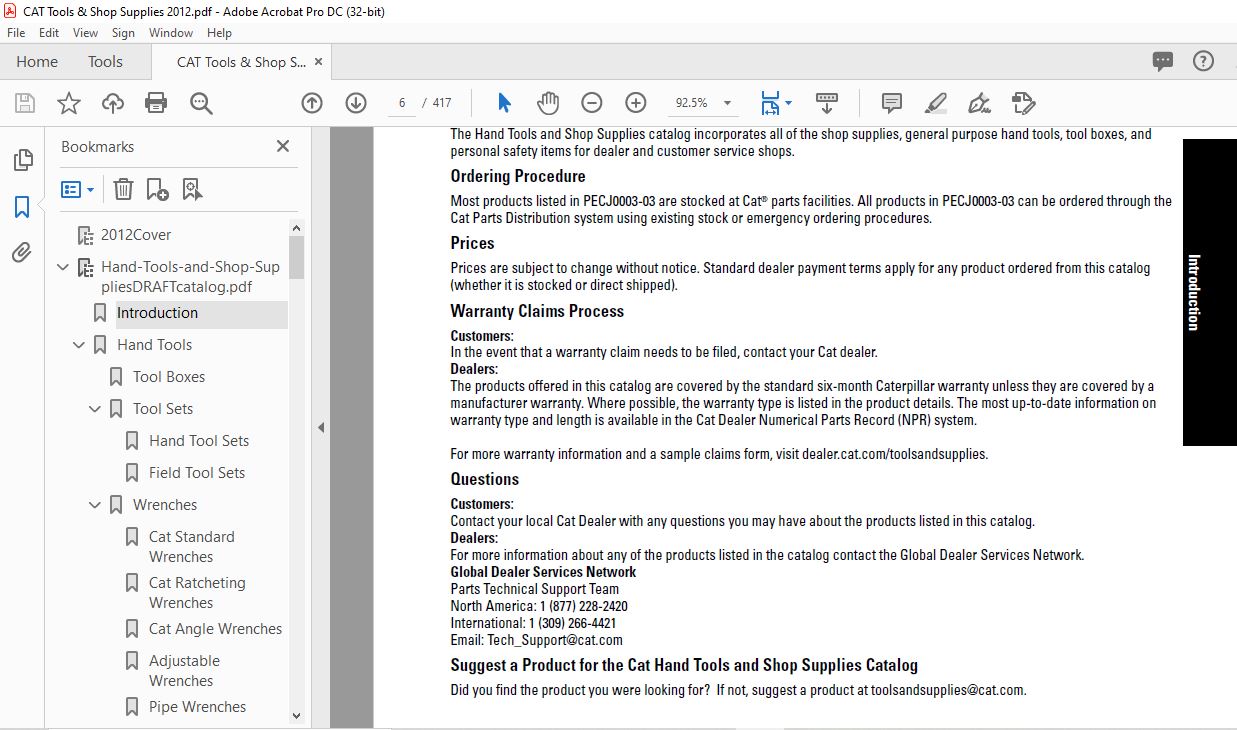The image size is (1237, 730).
Task: Open the Cat Standard Wrenches bookmark
Action: point(192,547)
